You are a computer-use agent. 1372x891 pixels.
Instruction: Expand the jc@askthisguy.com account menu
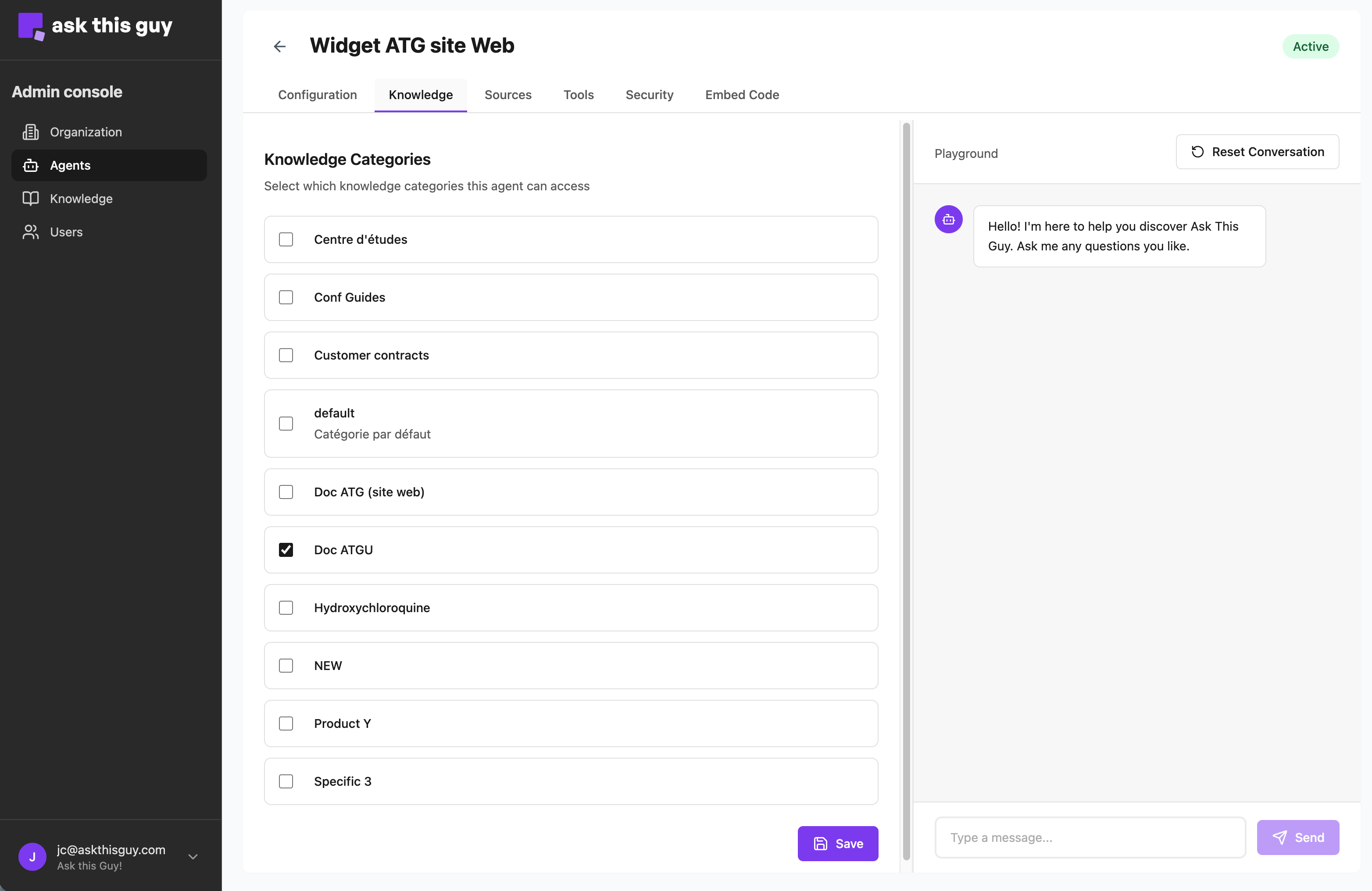tap(193, 857)
